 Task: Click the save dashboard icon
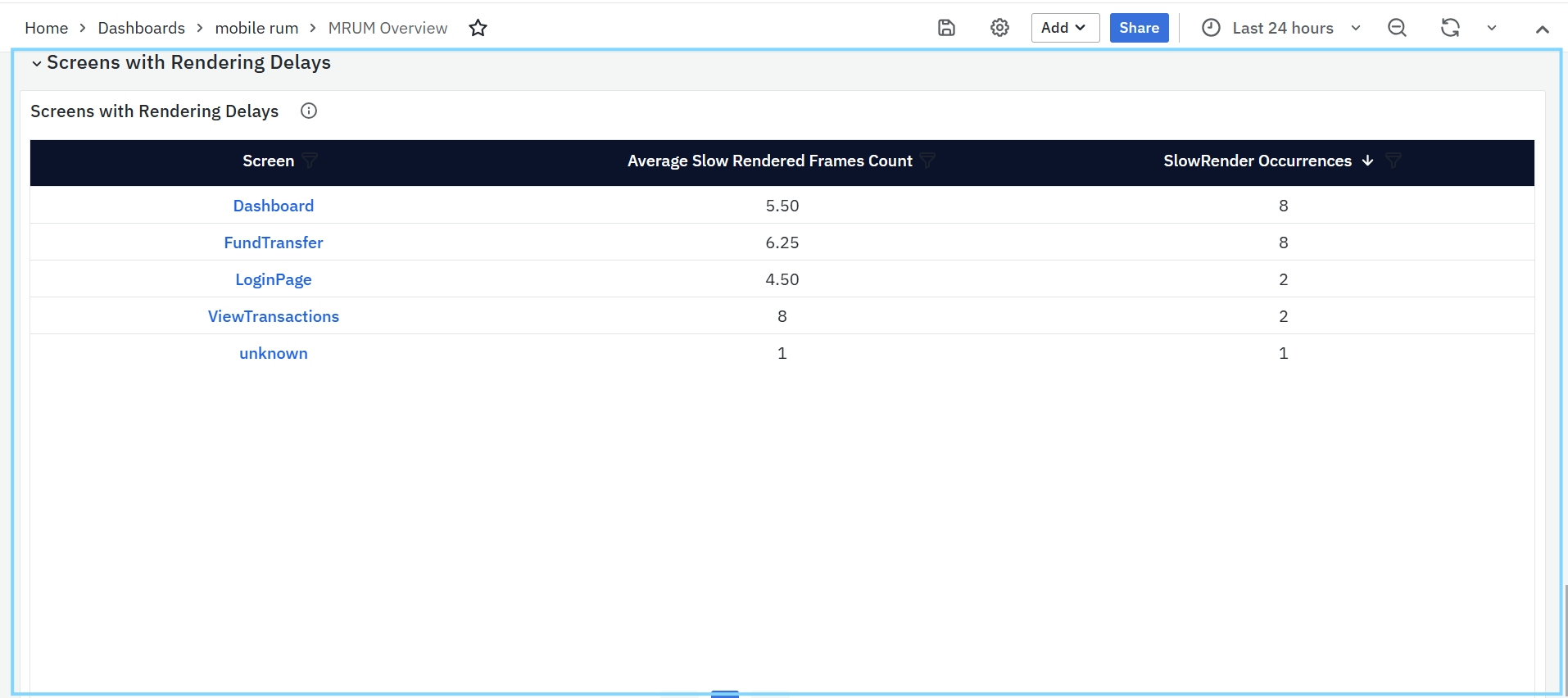(x=946, y=28)
